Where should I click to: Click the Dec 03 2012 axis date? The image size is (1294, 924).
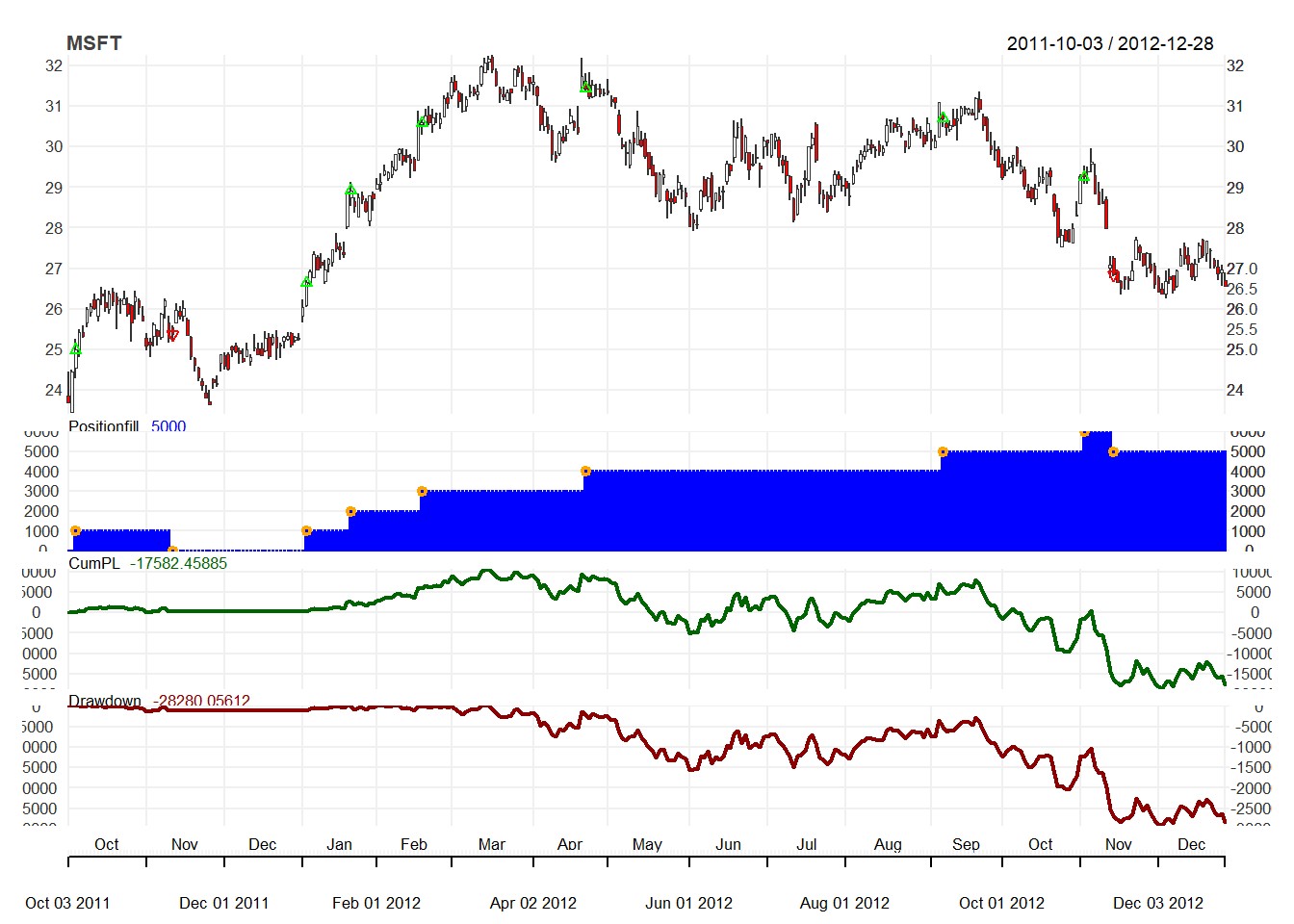click(x=1158, y=903)
